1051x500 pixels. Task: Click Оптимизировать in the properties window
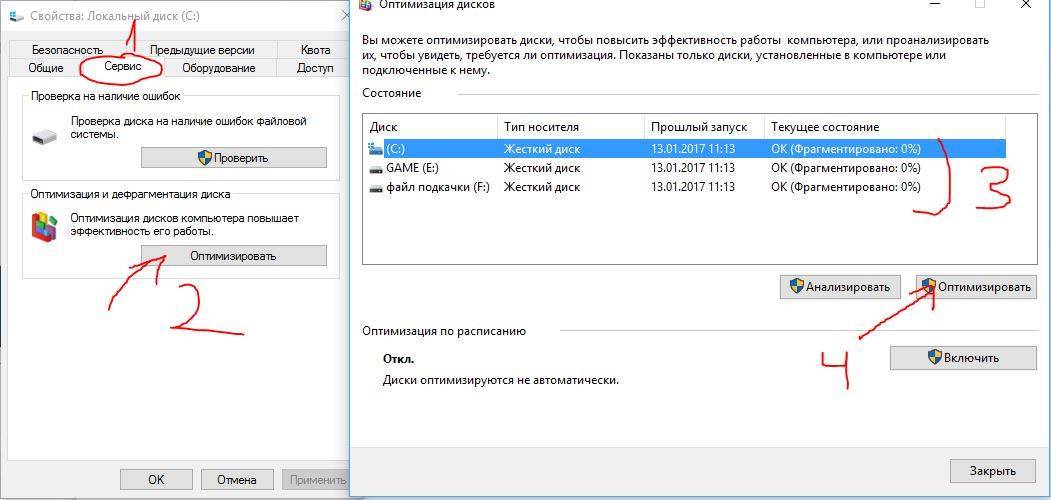click(234, 255)
